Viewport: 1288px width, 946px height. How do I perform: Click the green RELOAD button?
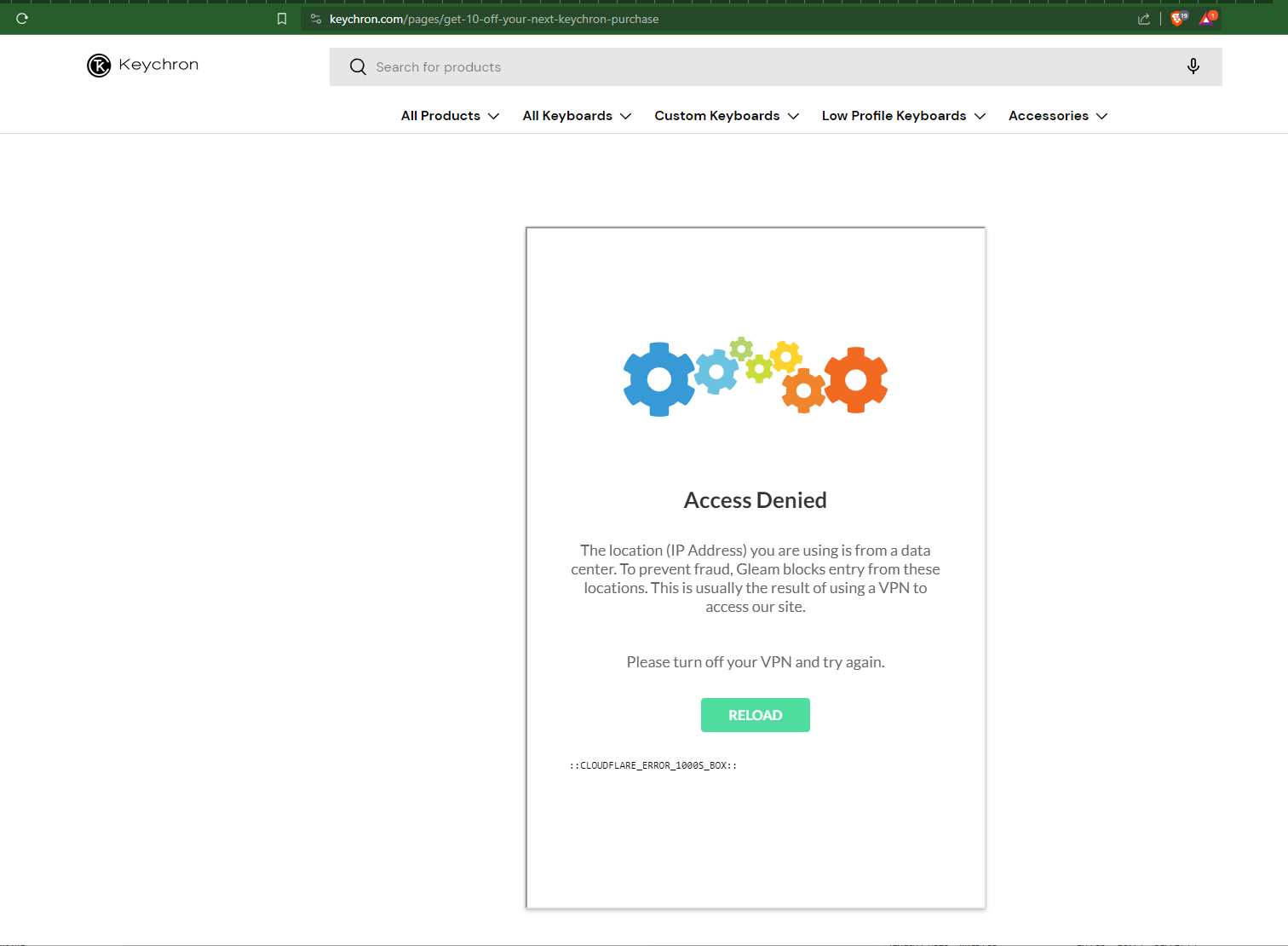[x=756, y=715]
